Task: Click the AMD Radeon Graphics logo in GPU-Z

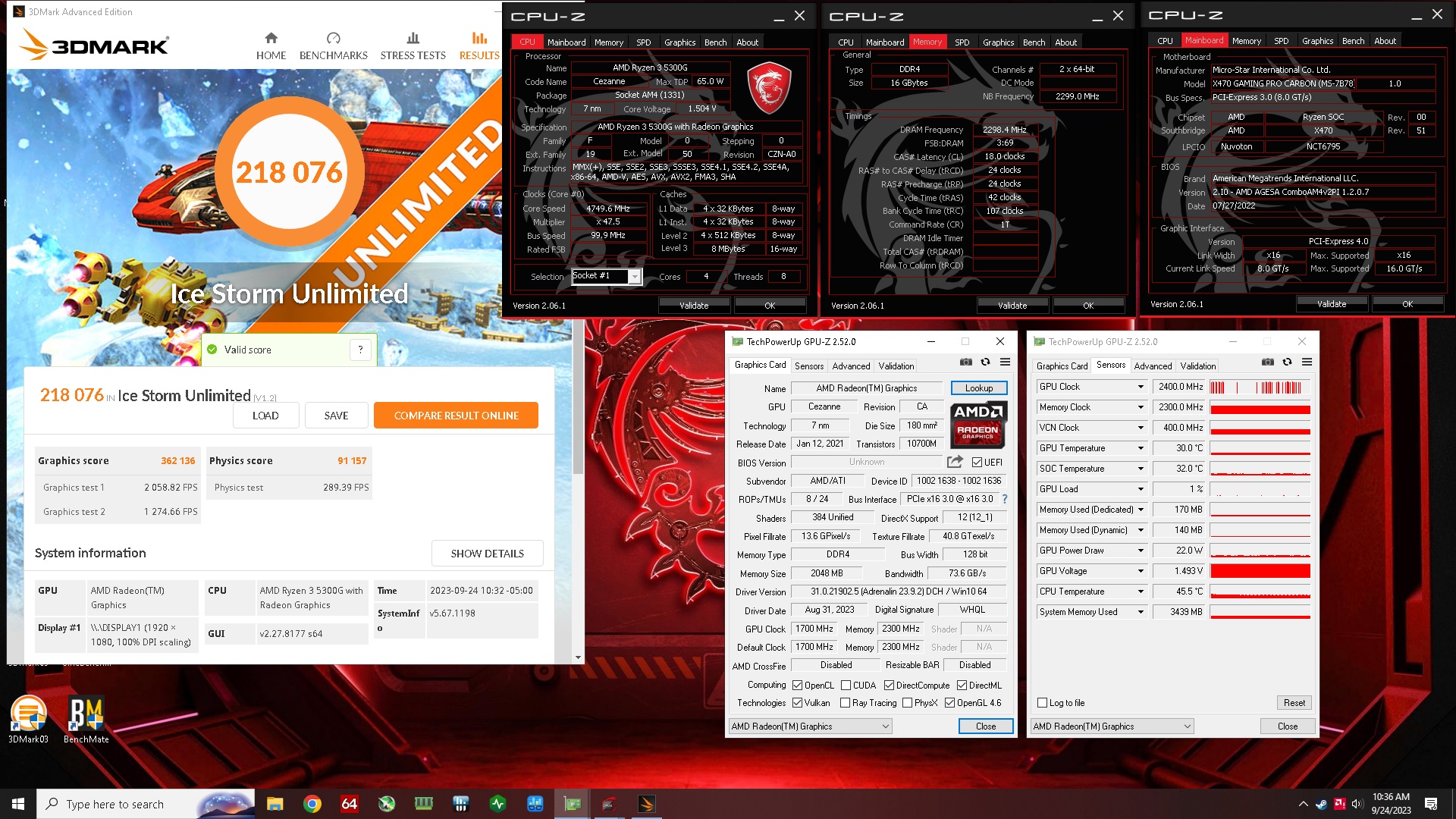Action: pyautogui.click(x=978, y=423)
